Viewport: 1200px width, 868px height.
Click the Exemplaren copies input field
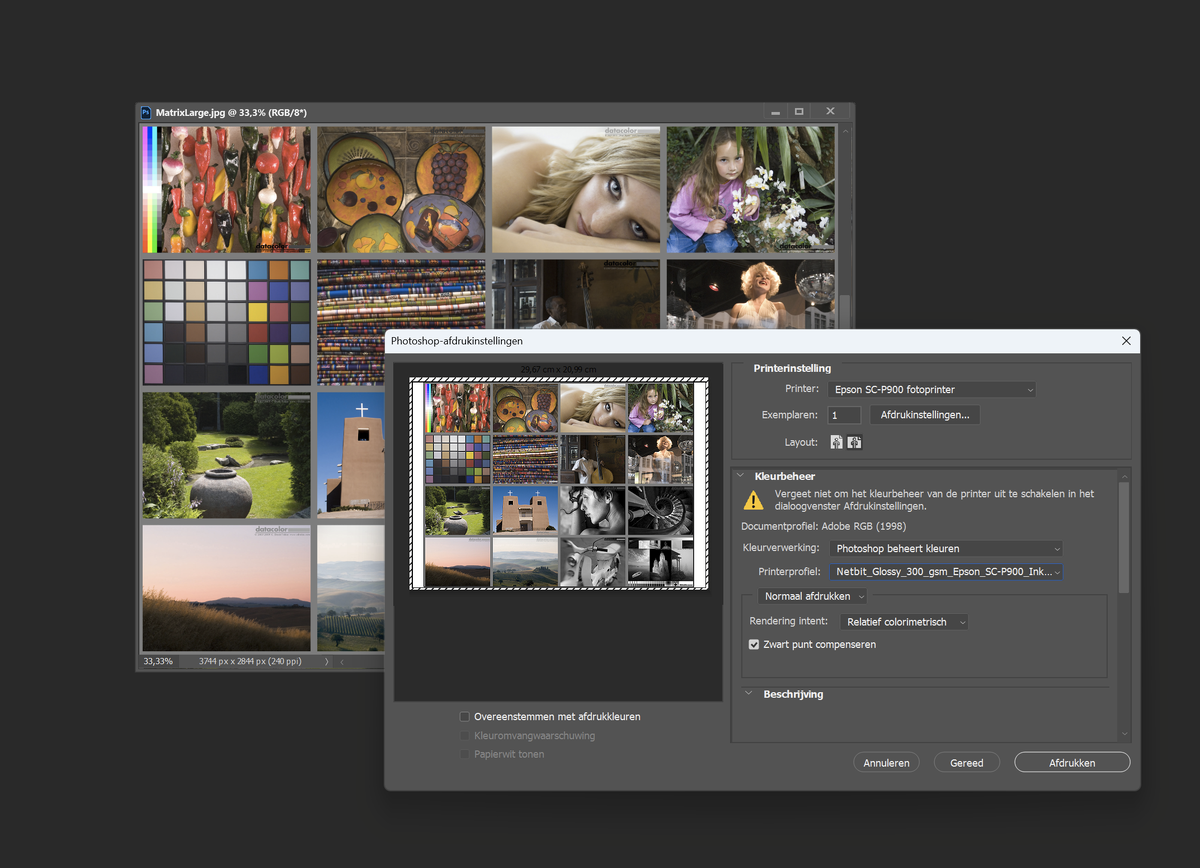click(x=844, y=415)
